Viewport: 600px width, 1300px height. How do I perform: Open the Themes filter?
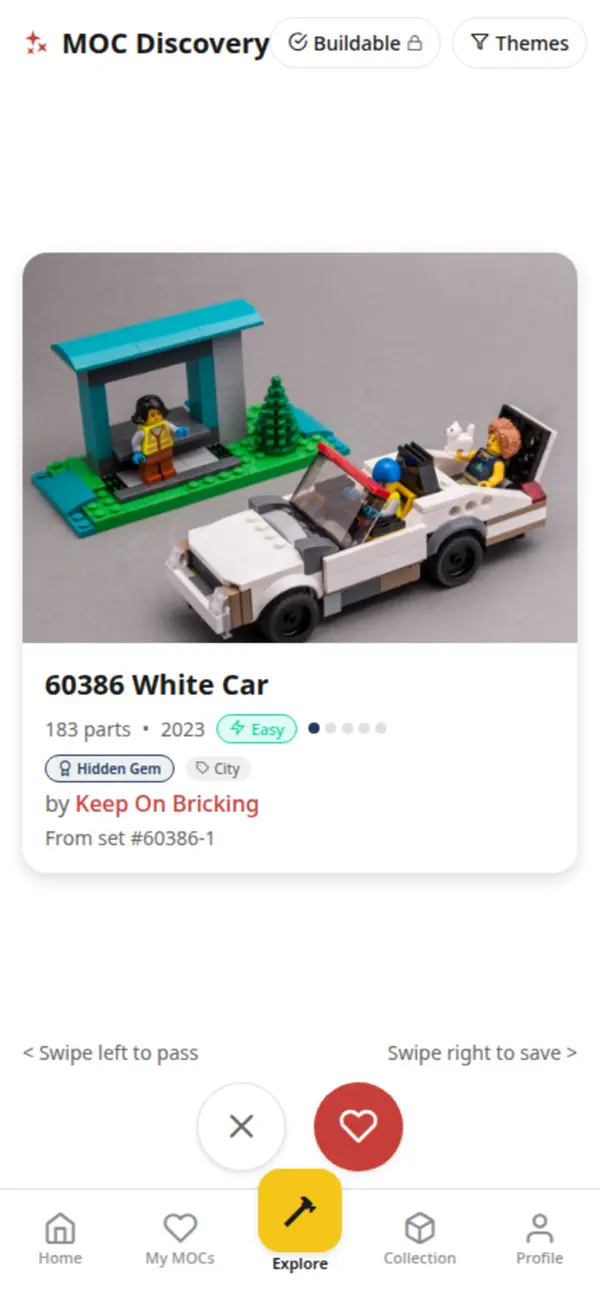(519, 43)
